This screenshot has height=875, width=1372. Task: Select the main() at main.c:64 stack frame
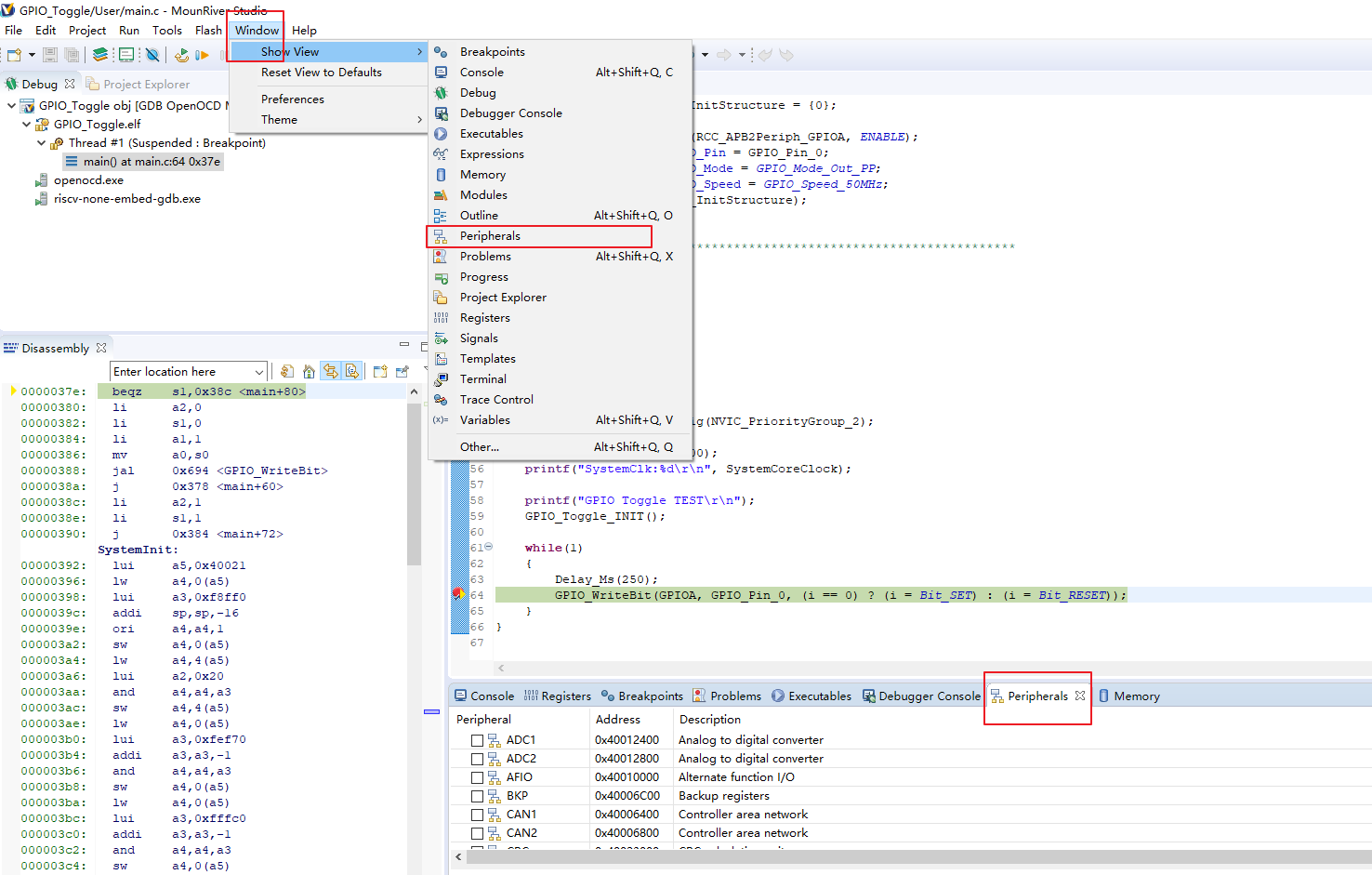coord(143,161)
